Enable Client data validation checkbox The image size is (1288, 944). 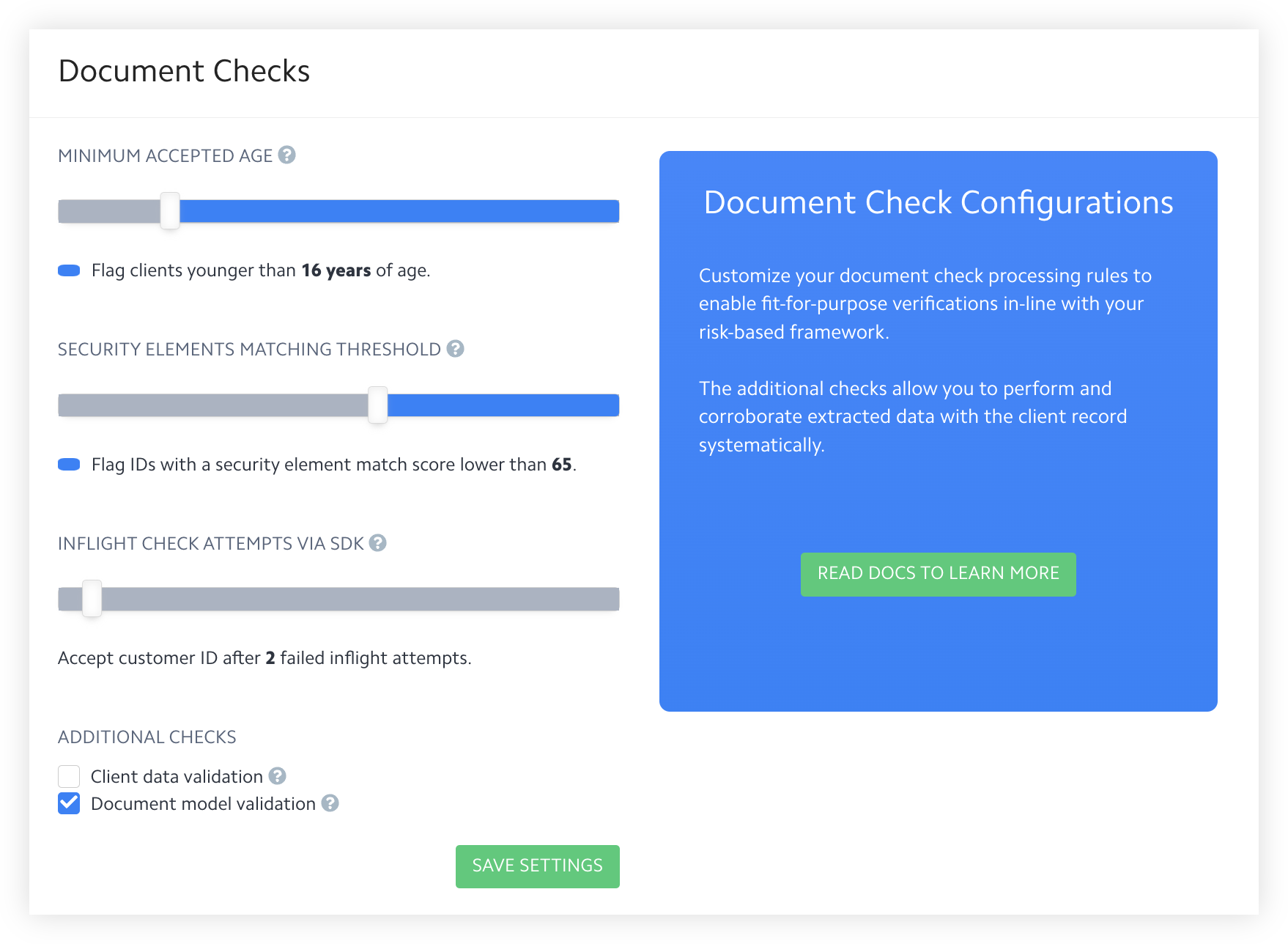pyautogui.click(x=69, y=776)
